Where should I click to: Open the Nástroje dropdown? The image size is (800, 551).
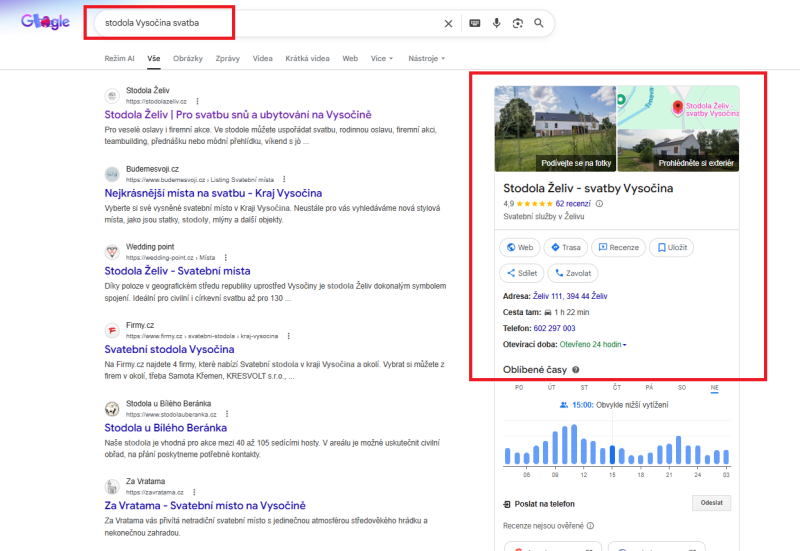coord(426,59)
